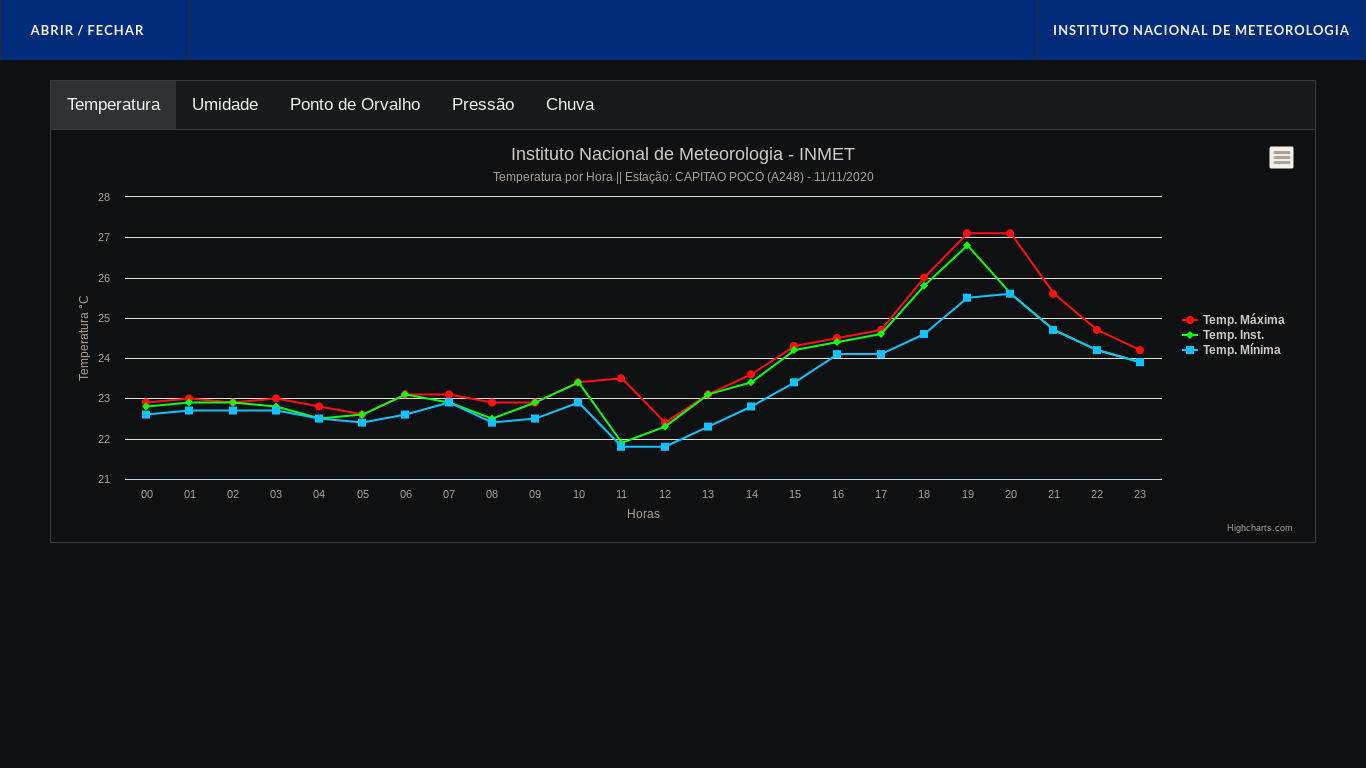
Task: Click the red Temp. Máxima point at hour 20
Action: [x=1010, y=234]
